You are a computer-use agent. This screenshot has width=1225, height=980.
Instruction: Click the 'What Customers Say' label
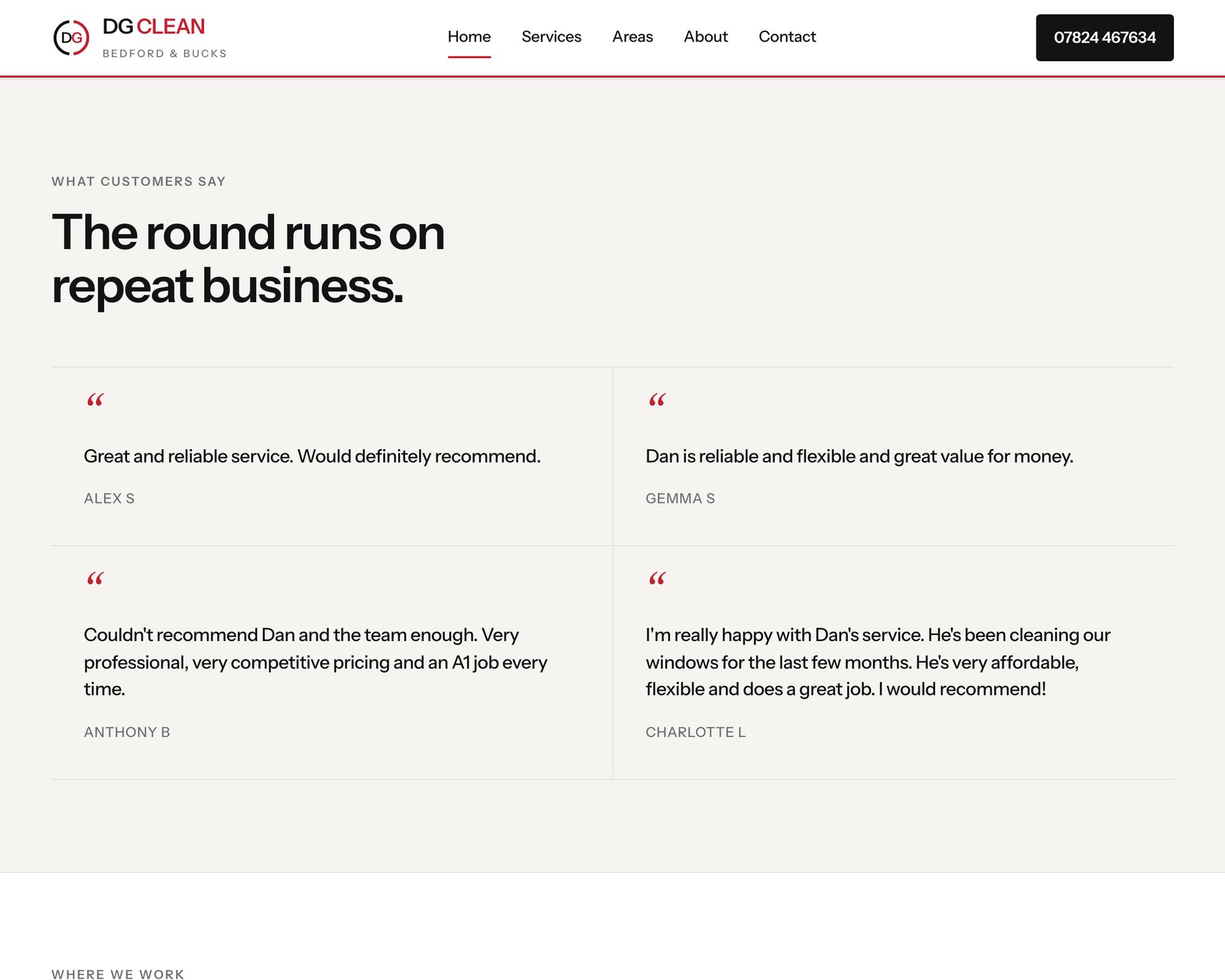tap(139, 182)
